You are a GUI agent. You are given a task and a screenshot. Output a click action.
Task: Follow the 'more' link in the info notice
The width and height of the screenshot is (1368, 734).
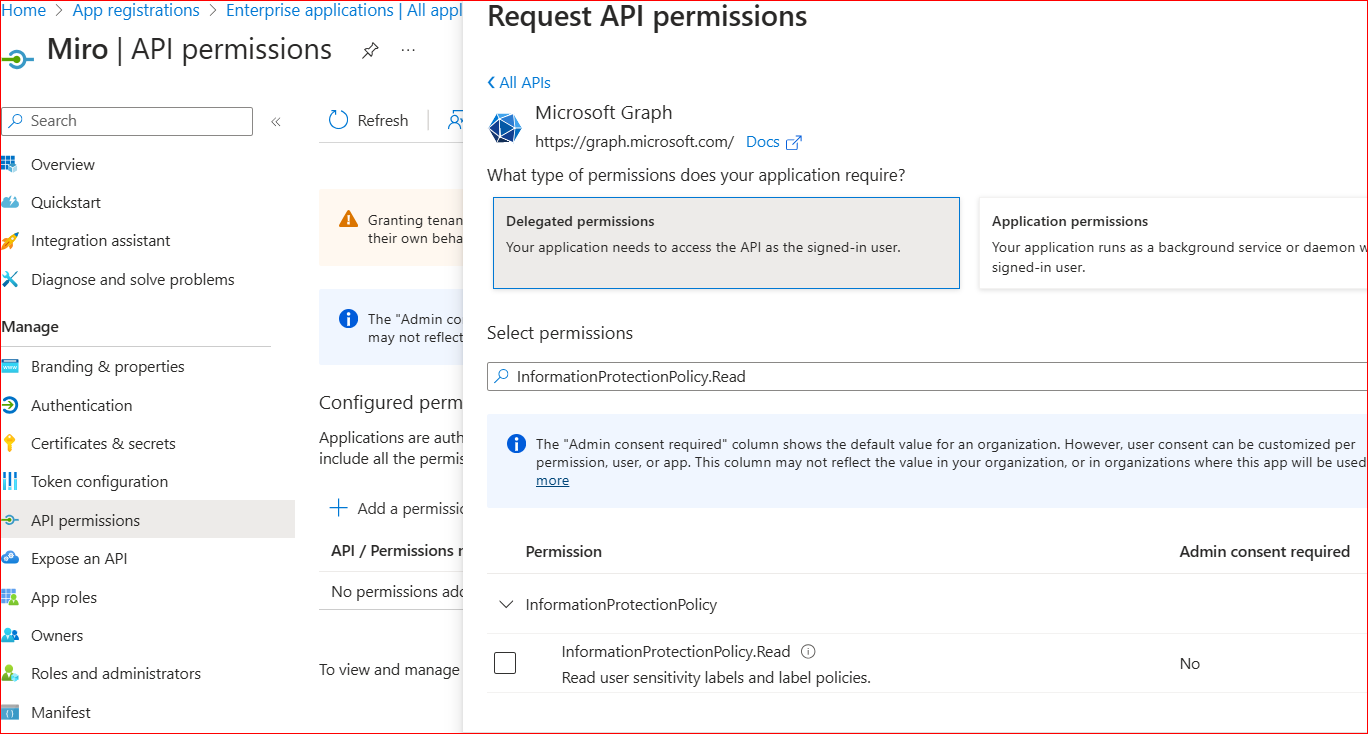(x=552, y=480)
